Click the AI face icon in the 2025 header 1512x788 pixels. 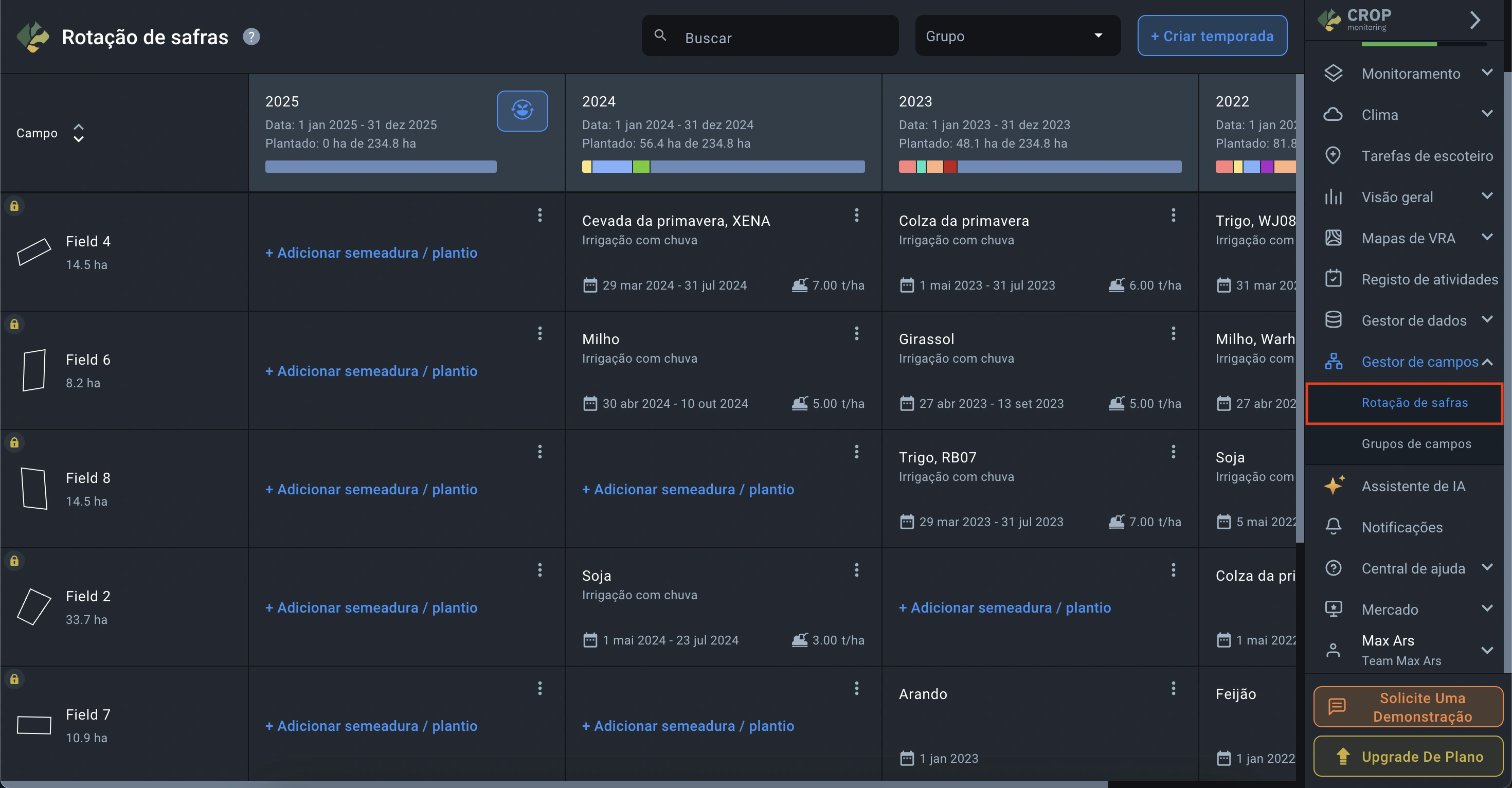[522, 111]
